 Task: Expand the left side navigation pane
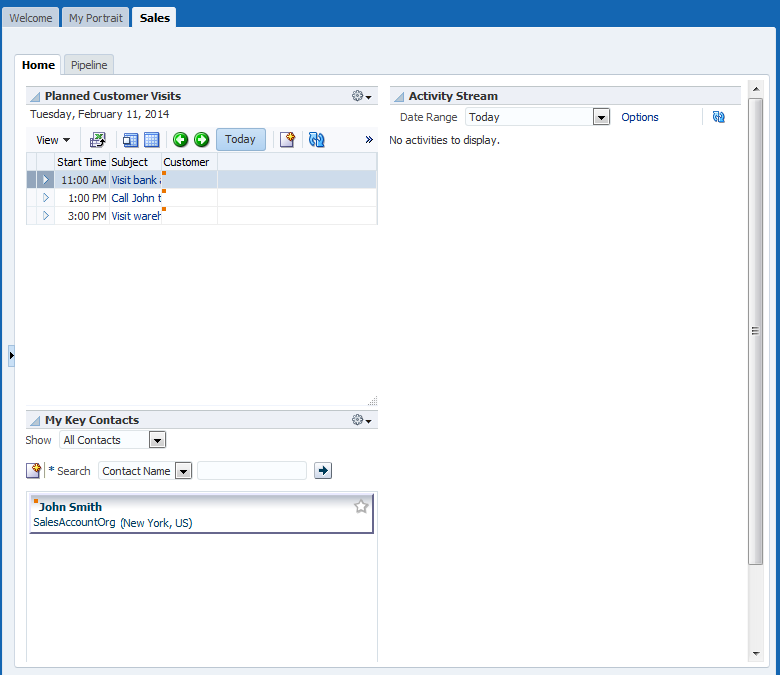[x=11, y=356]
